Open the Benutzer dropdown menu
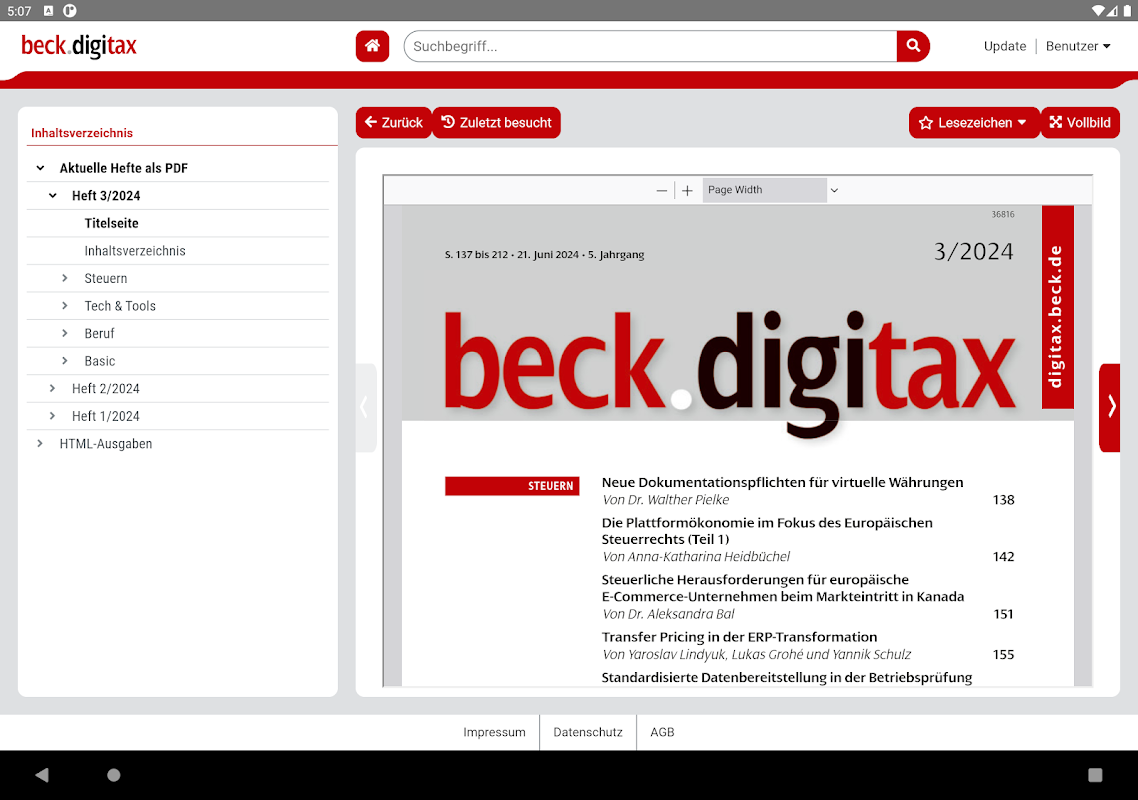 [x=1078, y=46]
